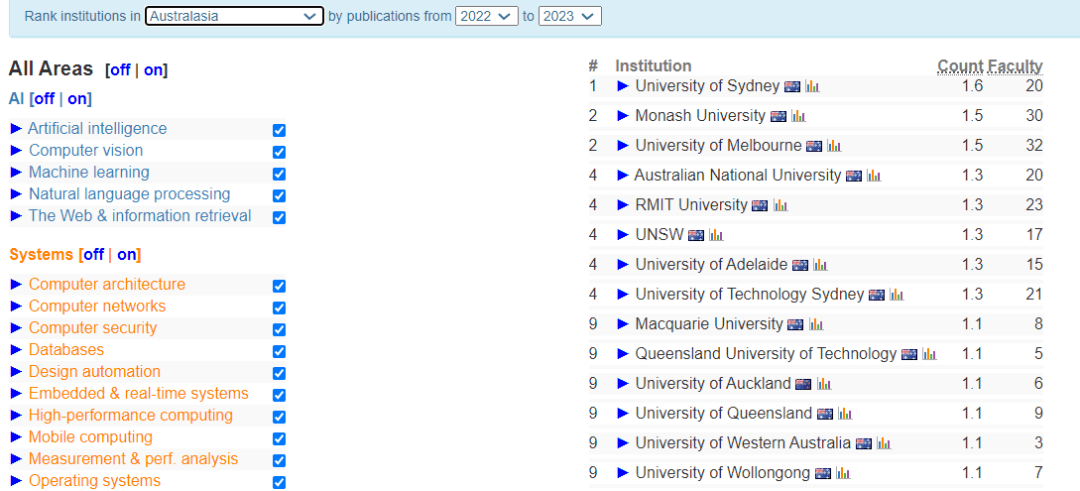Uncheck the Computer vision checkbox

pos(279,152)
